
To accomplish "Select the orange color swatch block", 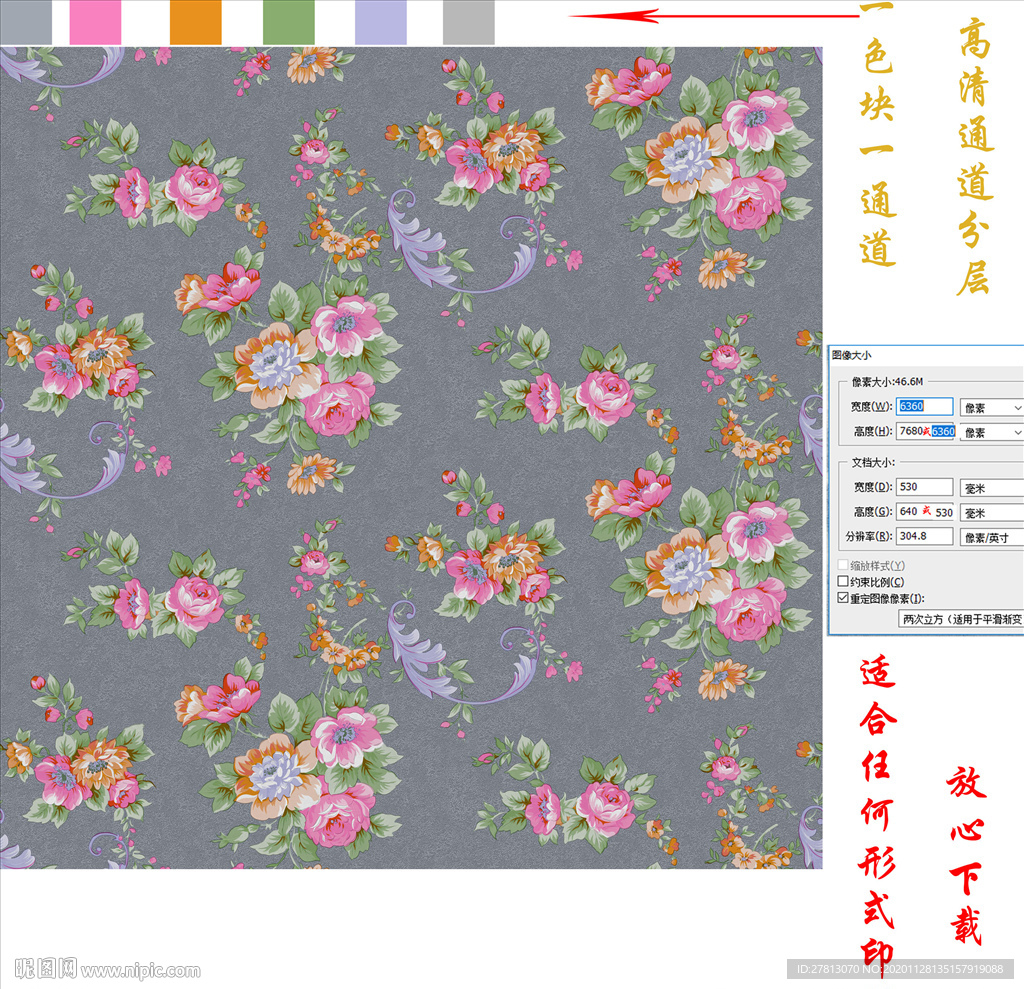I will pos(195,21).
